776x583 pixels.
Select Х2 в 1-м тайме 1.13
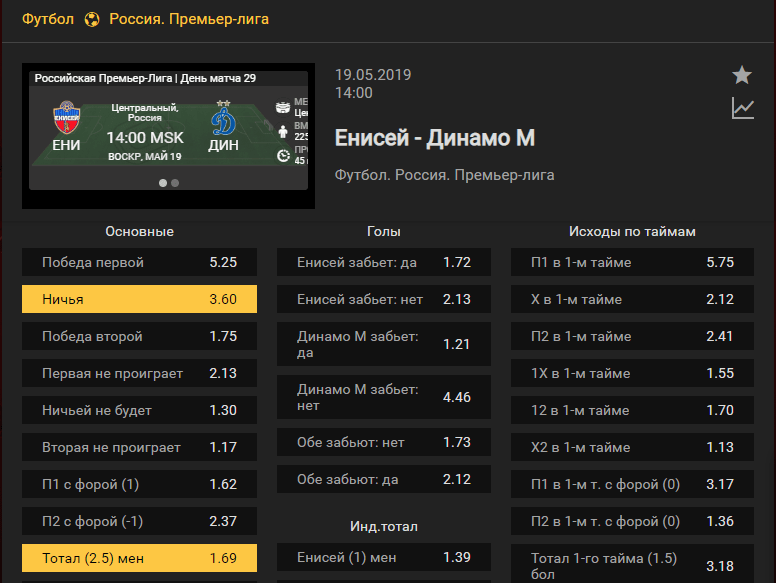tap(632, 447)
